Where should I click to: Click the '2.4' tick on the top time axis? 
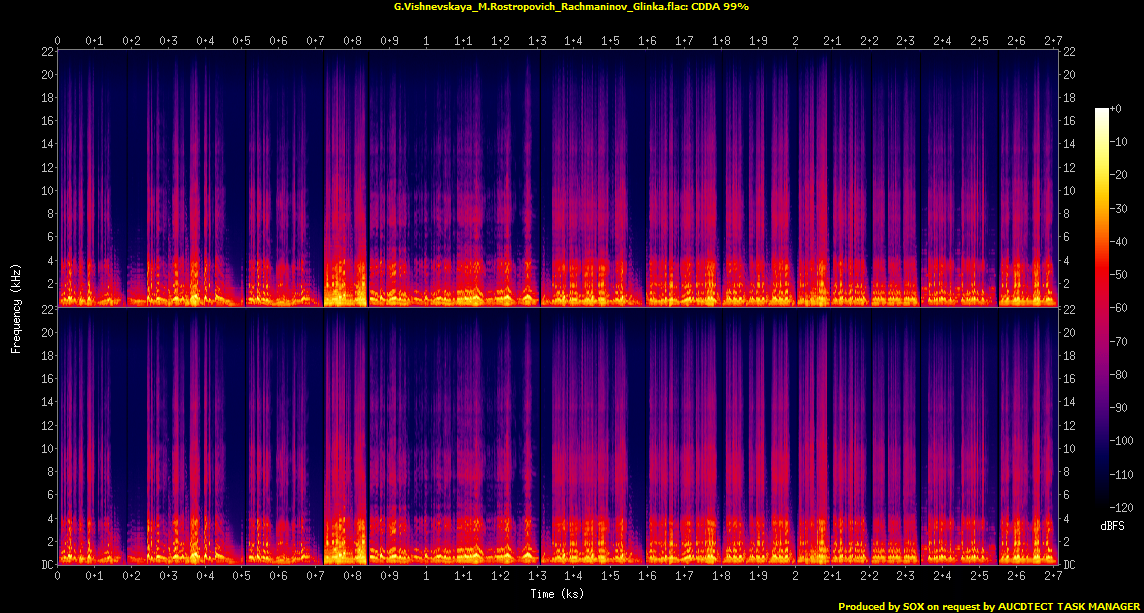(x=943, y=41)
